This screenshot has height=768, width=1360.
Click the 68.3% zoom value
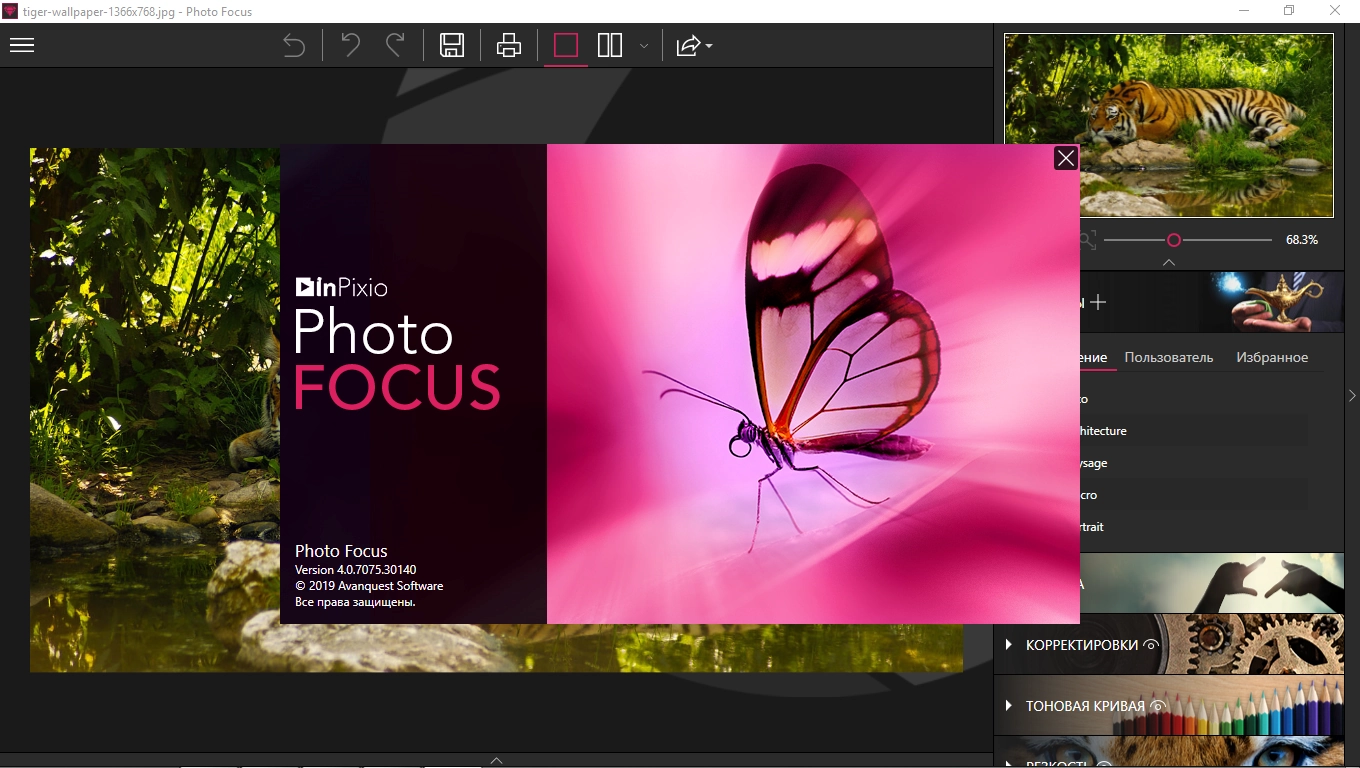pyautogui.click(x=1302, y=240)
